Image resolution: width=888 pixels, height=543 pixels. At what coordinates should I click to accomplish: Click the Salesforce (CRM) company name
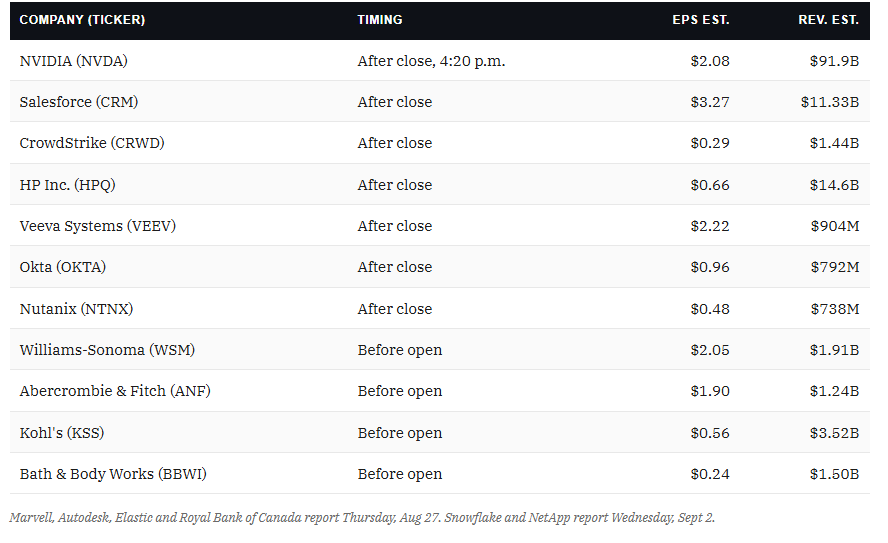pos(79,102)
